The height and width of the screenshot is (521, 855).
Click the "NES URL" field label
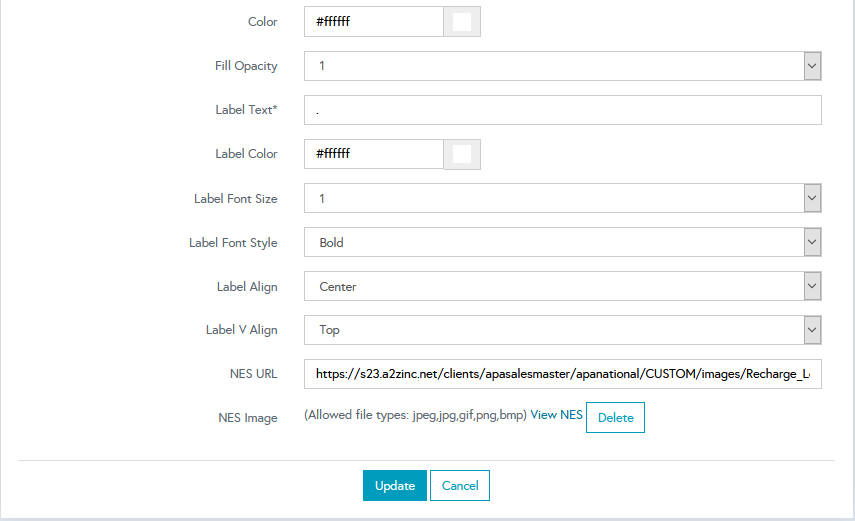pyautogui.click(x=253, y=374)
